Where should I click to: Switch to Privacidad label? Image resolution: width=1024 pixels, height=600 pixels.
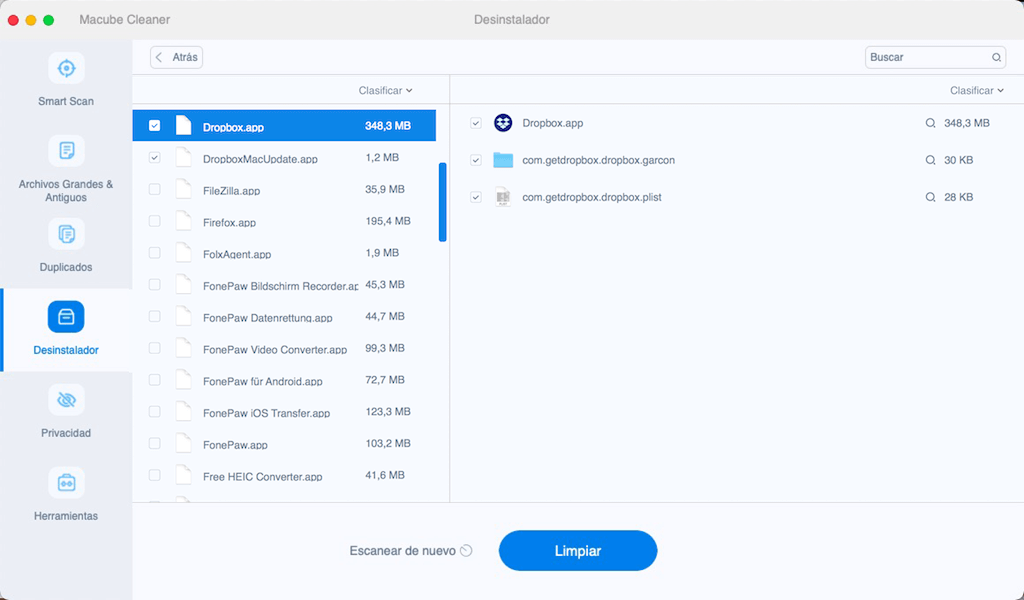(x=66, y=433)
